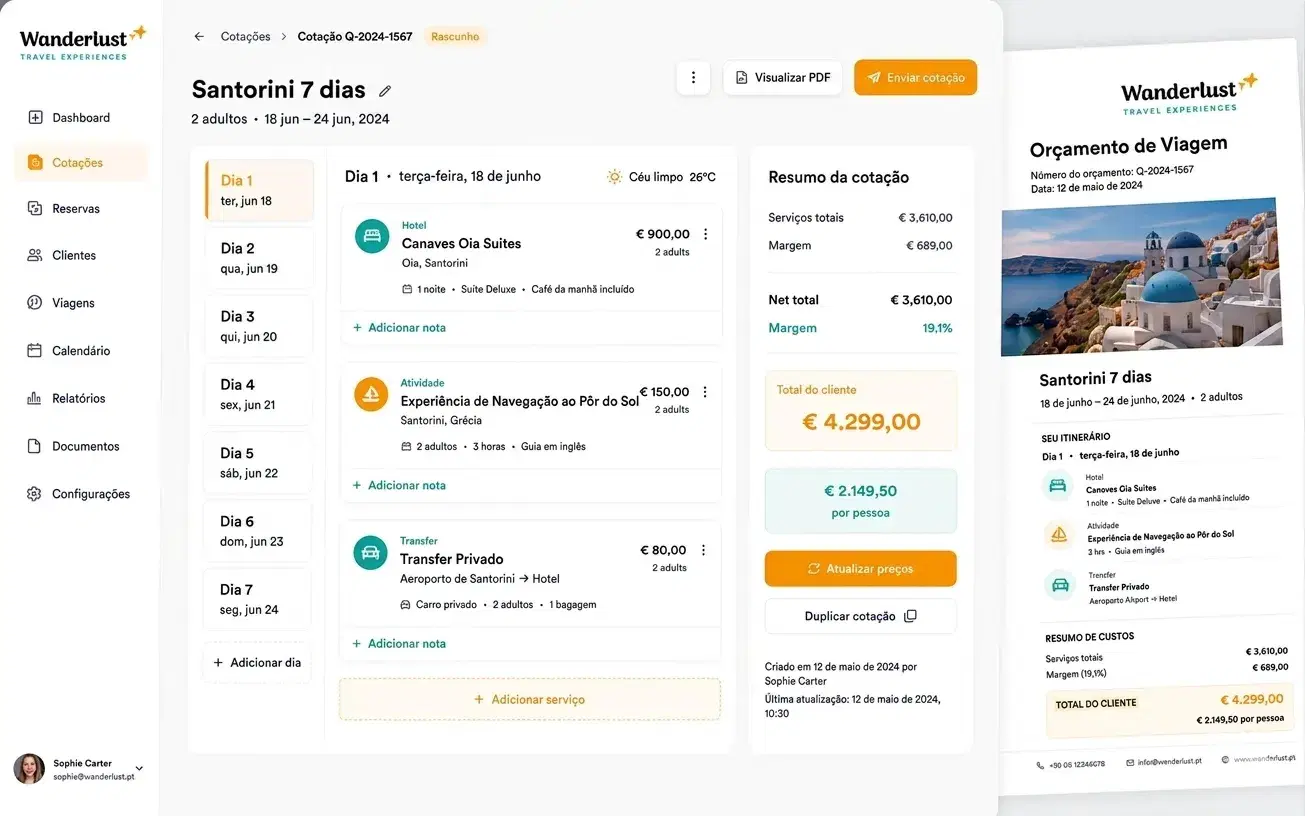Go to Relatórios section
The width and height of the screenshot is (1305, 816).
[x=78, y=398]
